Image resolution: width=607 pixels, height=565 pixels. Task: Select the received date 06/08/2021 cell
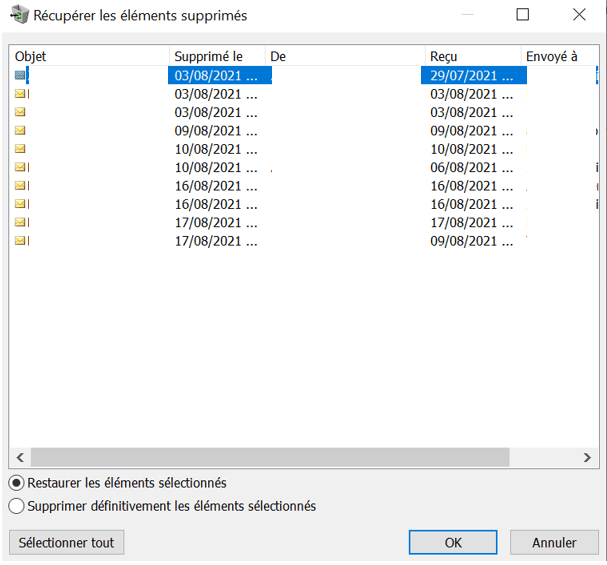[472, 168]
